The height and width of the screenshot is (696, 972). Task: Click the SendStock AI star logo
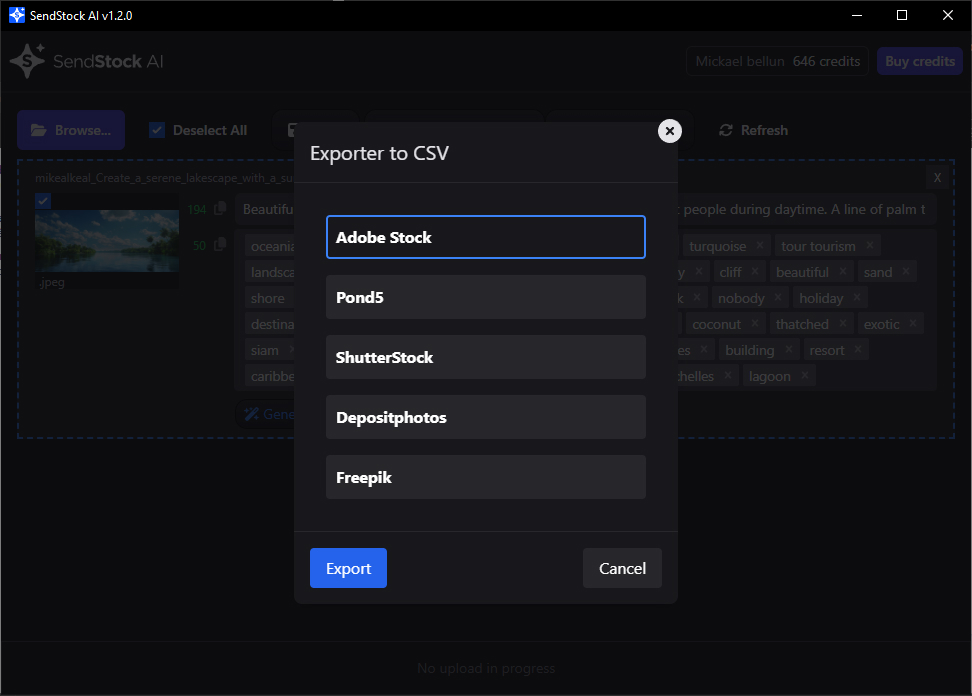[x=27, y=61]
